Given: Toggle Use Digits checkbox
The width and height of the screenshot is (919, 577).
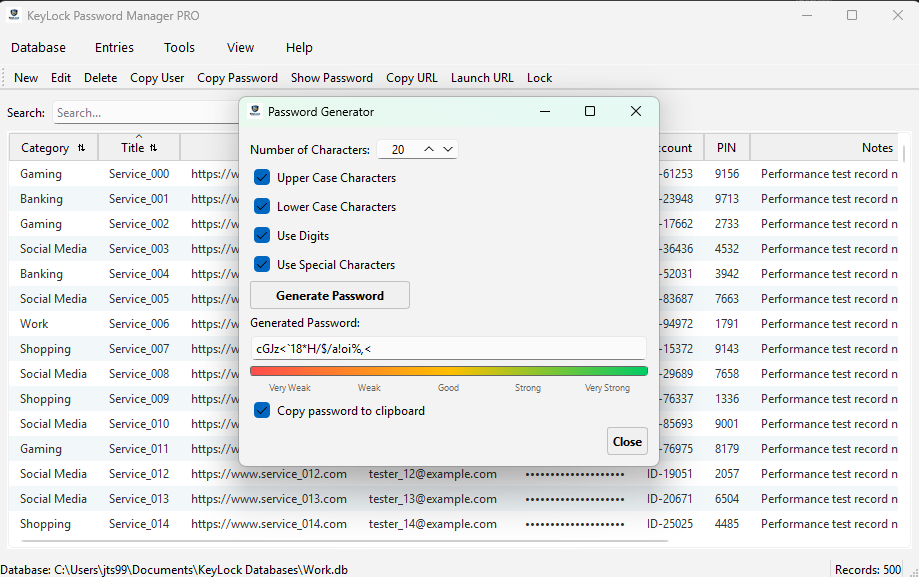Looking at the screenshot, I should [262, 235].
